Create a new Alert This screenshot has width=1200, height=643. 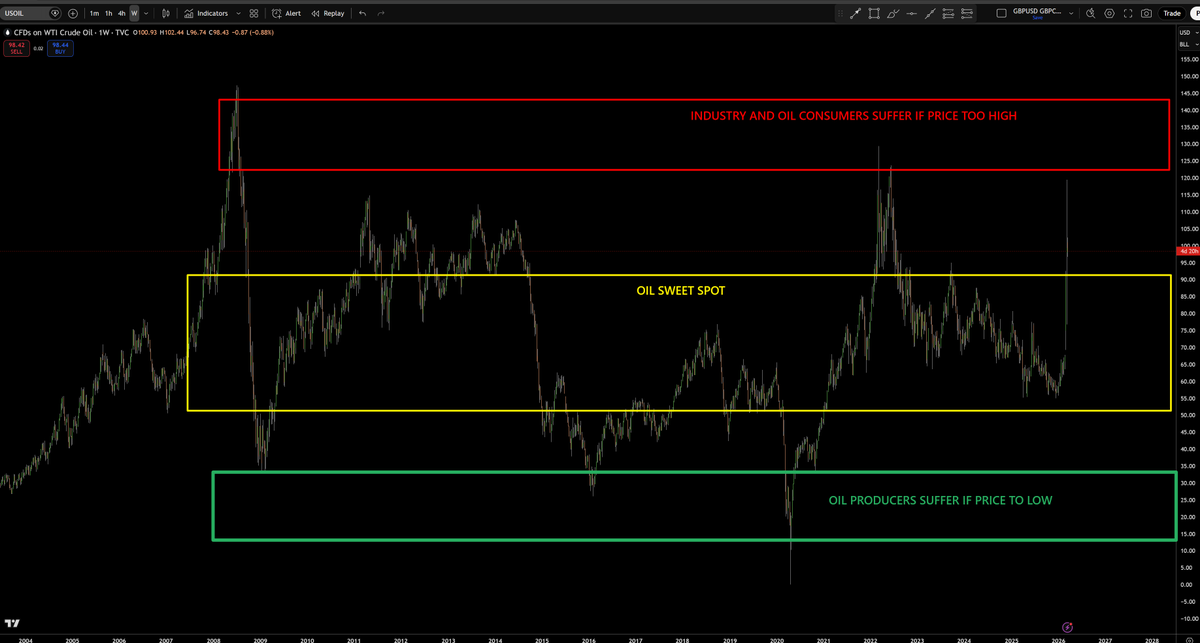pos(286,14)
